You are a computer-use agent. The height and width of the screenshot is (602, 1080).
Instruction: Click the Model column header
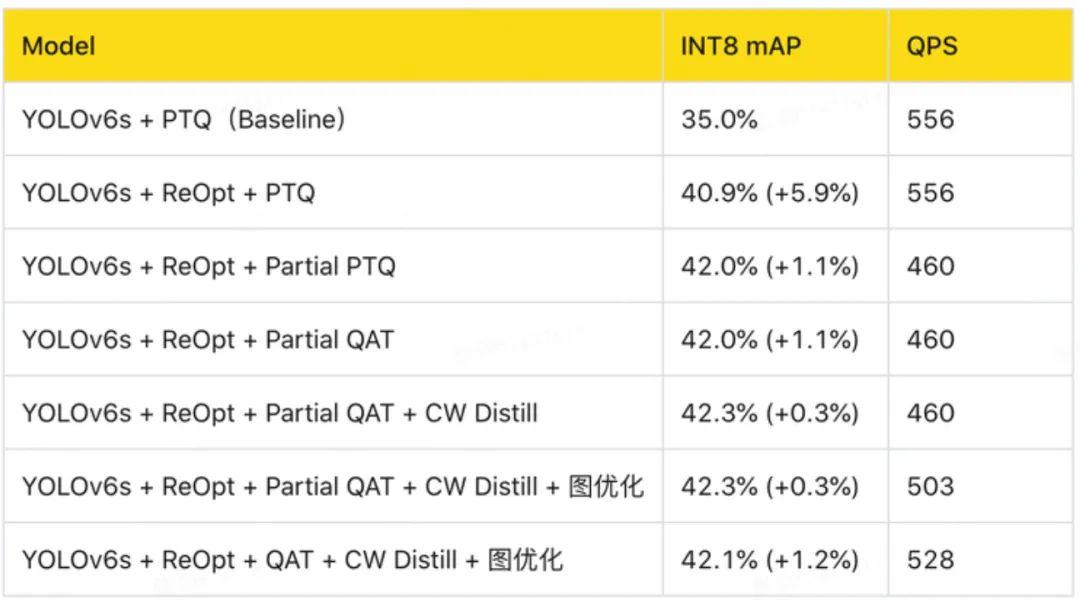(x=59, y=46)
